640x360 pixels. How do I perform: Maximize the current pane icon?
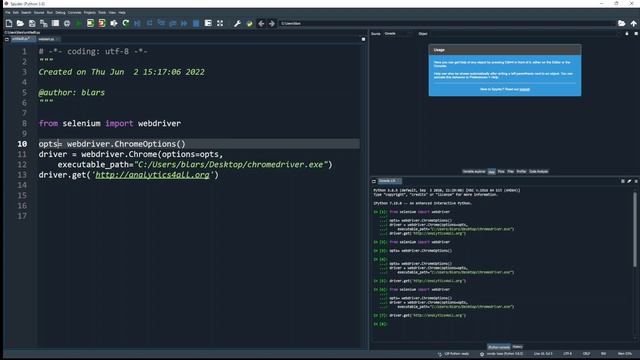208,23
